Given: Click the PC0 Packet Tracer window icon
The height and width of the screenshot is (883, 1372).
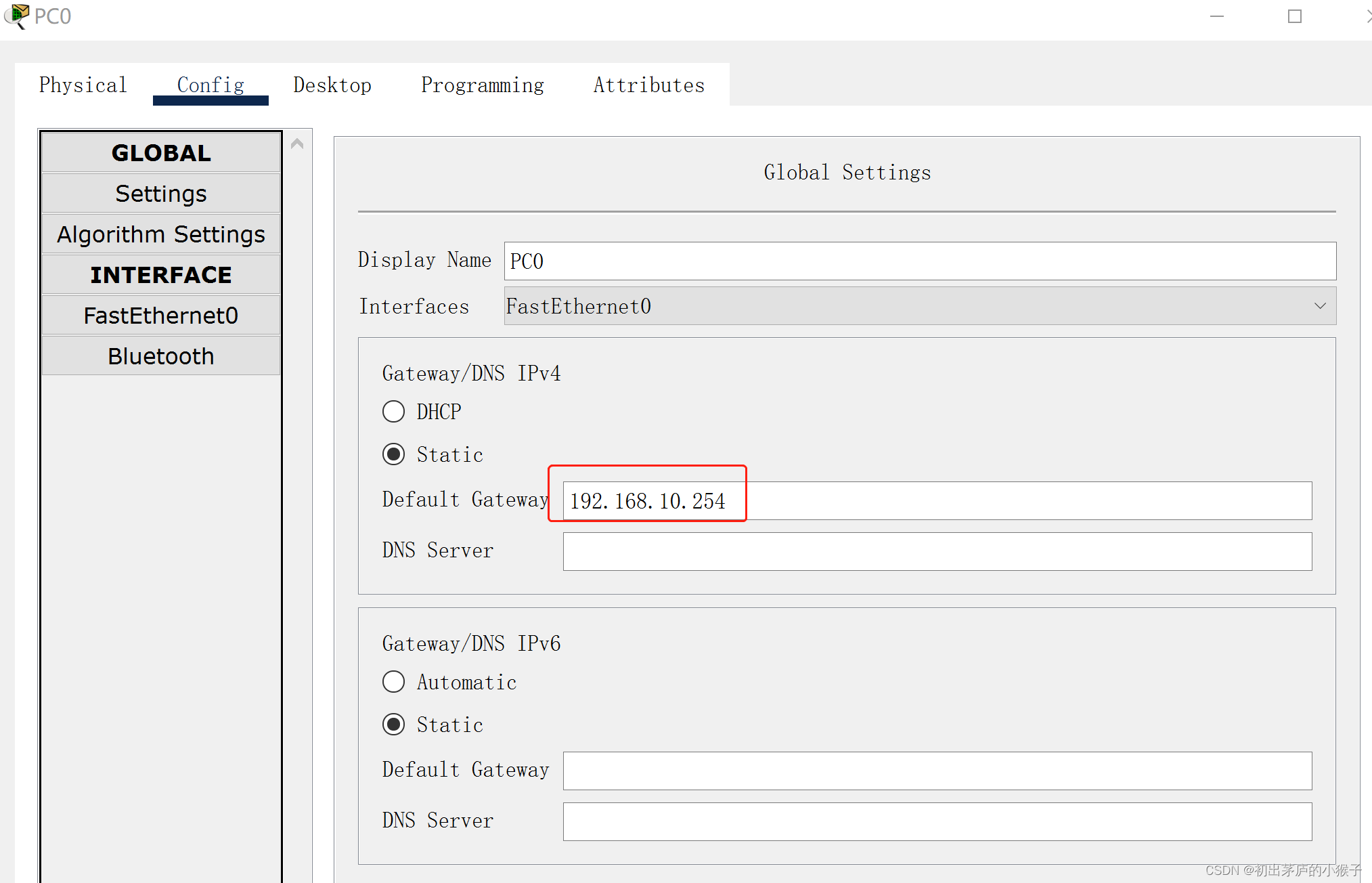Looking at the screenshot, I should (17, 16).
